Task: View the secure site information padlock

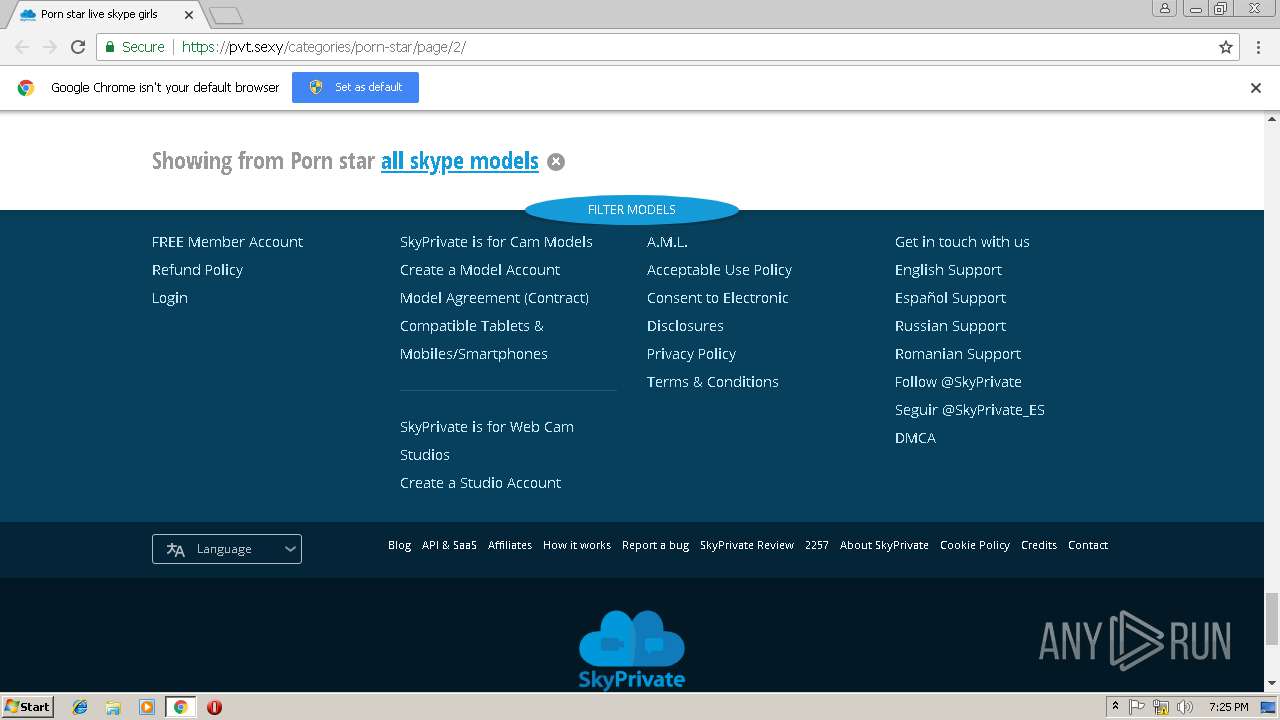Action: pyautogui.click(x=110, y=47)
